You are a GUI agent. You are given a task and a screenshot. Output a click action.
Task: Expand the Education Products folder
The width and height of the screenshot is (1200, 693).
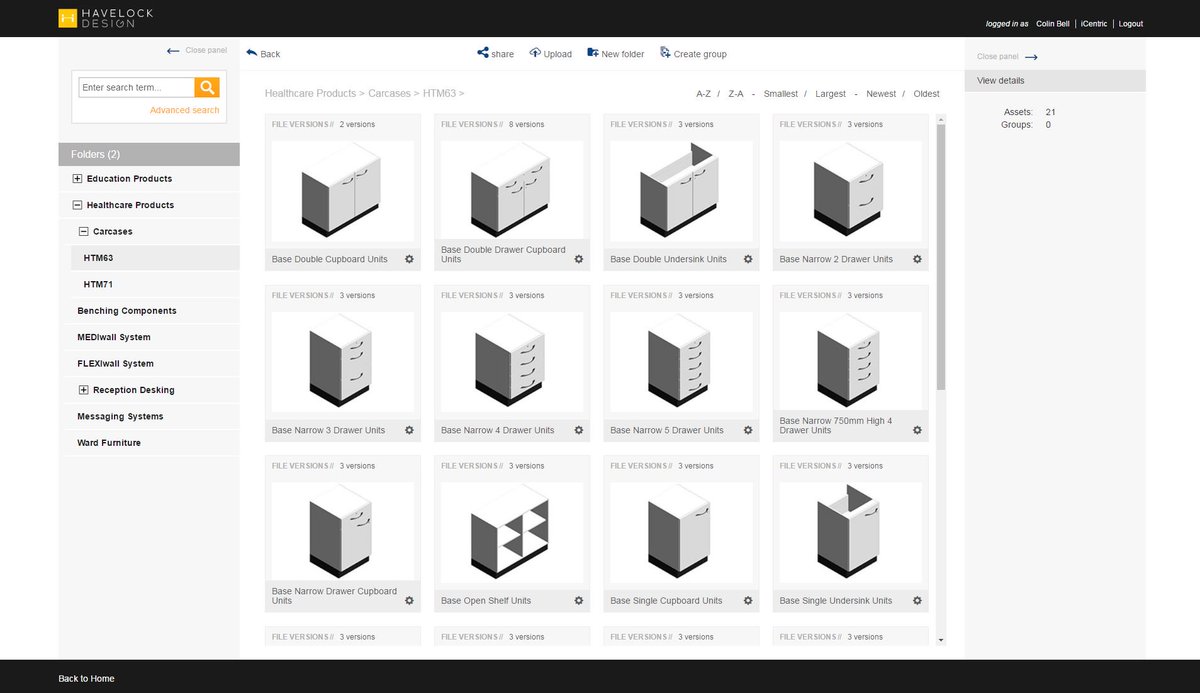[x=78, y=179]
